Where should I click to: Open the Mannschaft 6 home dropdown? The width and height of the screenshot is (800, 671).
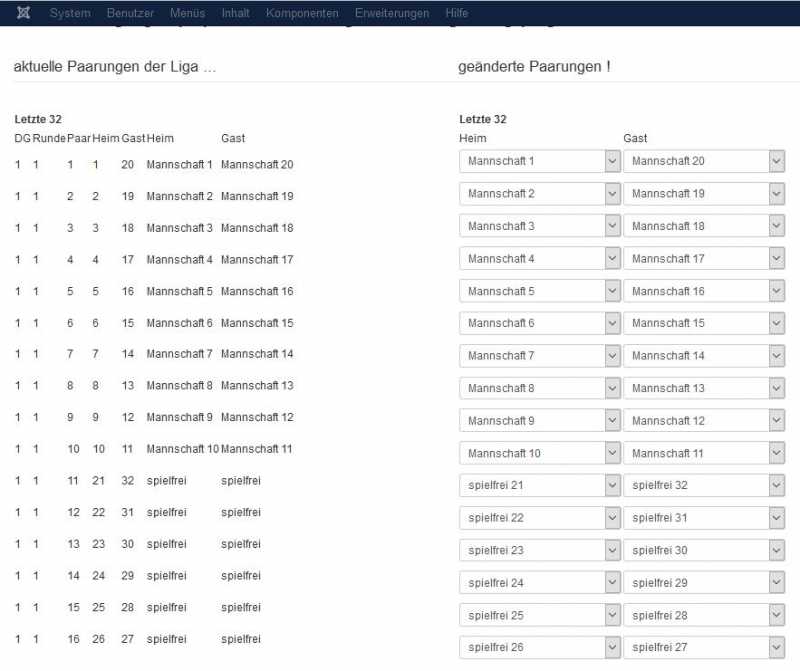point(540,323)
